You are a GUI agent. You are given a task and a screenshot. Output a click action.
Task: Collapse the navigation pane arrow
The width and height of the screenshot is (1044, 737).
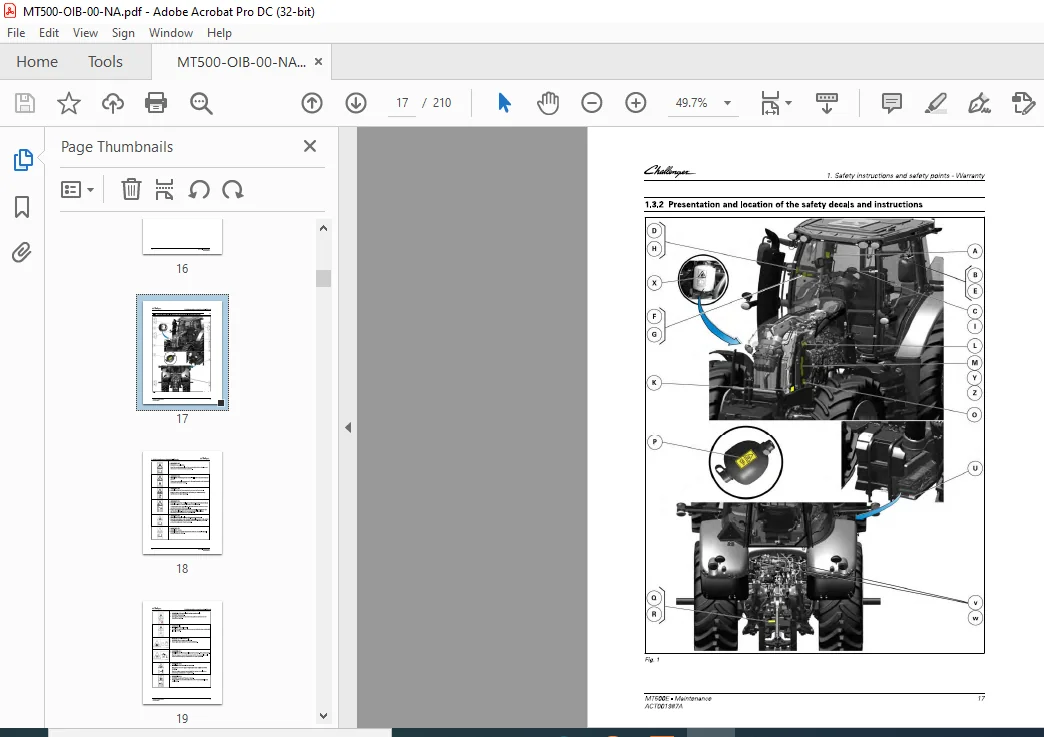pyautogui.click(x=348, y=427)
